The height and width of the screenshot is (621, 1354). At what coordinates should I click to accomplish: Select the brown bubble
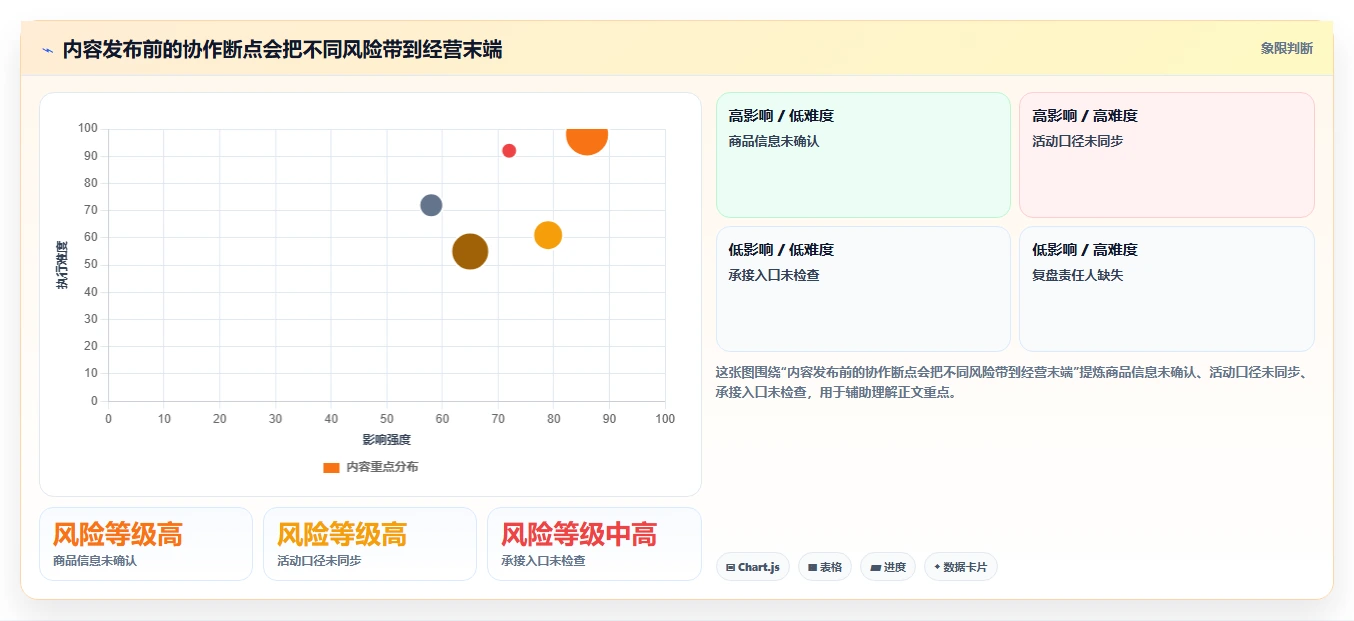(x=470, y=251)
